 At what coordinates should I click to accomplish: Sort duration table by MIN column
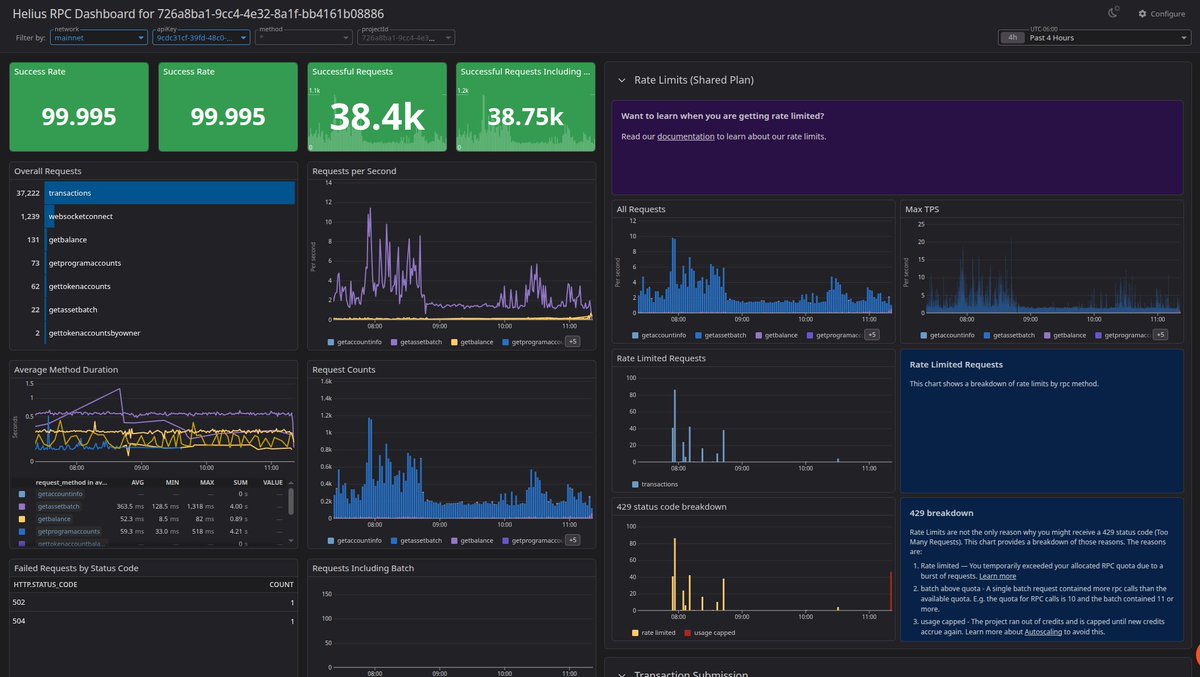(x=173, y=482)
